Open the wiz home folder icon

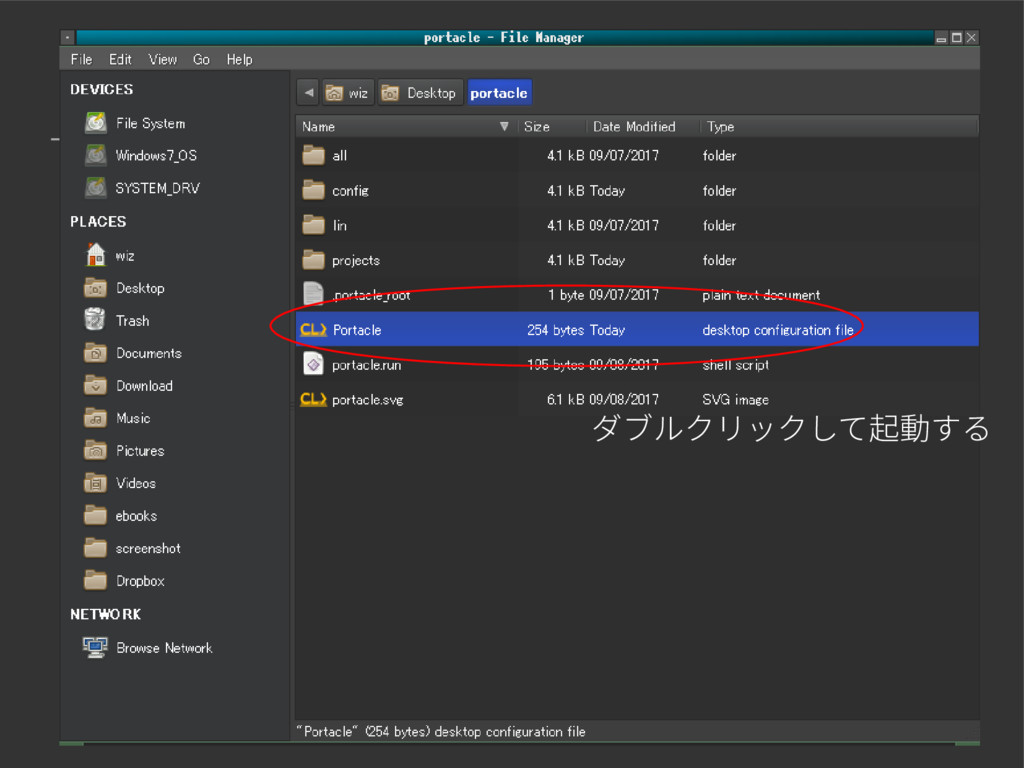pyautogui.click(x=96, y=255)
